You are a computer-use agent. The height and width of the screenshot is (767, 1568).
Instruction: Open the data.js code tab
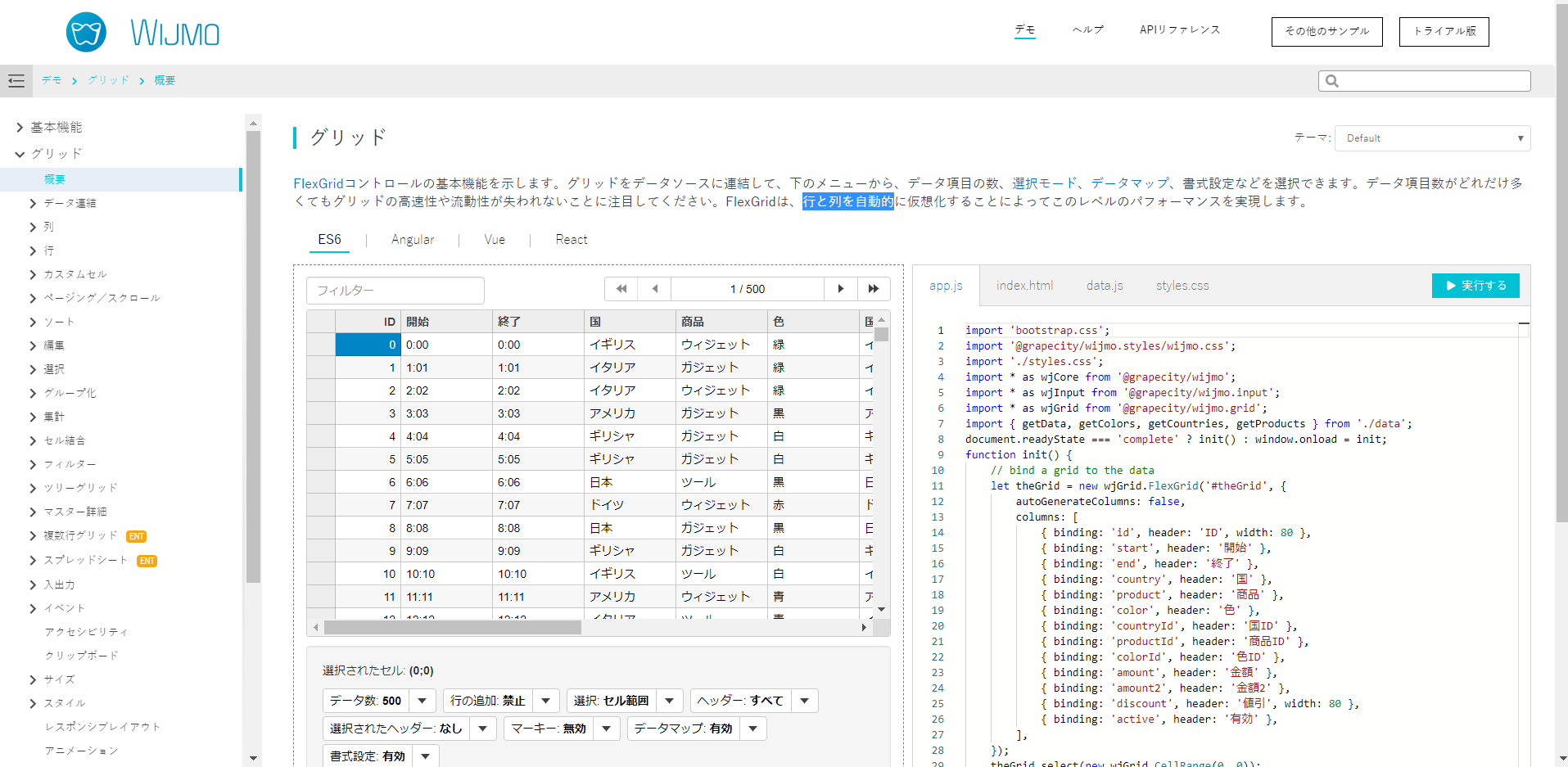tap(1105, 286)
